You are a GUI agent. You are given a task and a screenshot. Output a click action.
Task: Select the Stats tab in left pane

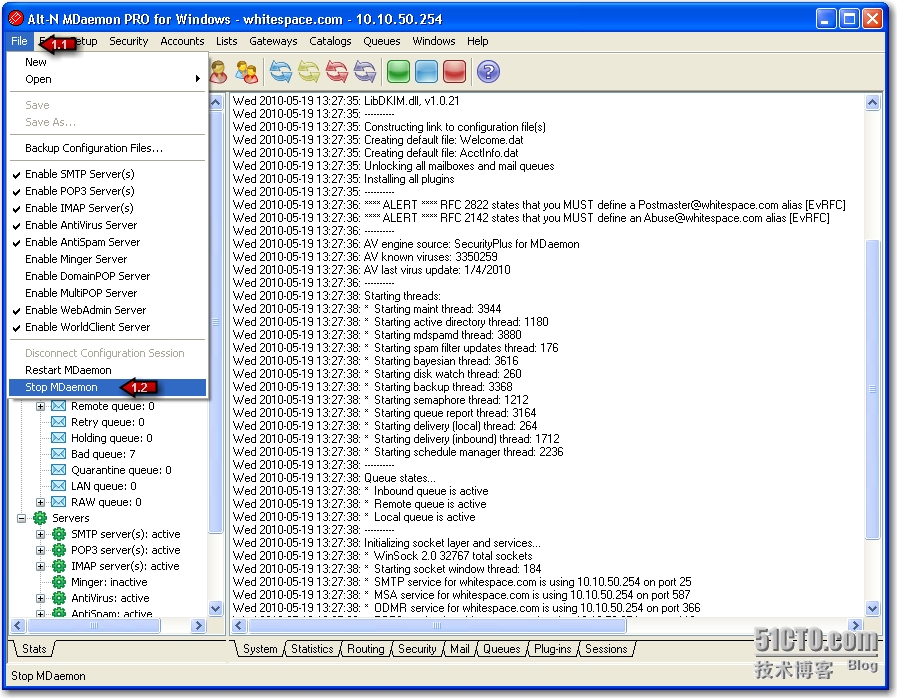[34, 649]
